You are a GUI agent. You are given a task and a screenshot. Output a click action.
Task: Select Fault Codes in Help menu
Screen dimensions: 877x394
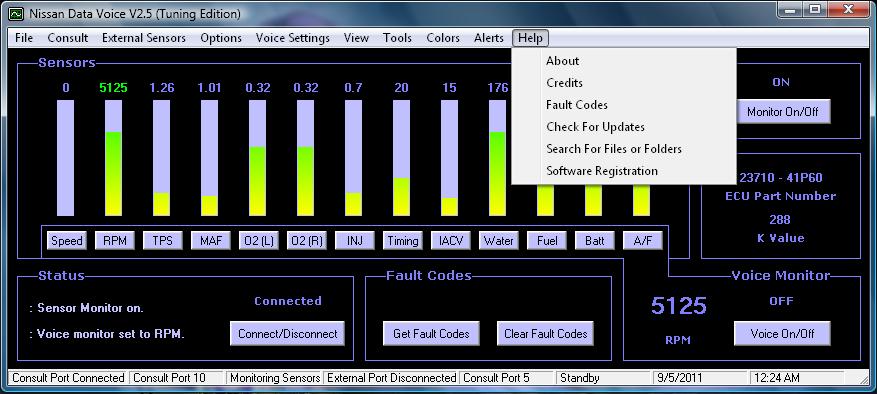coord(624,105)
